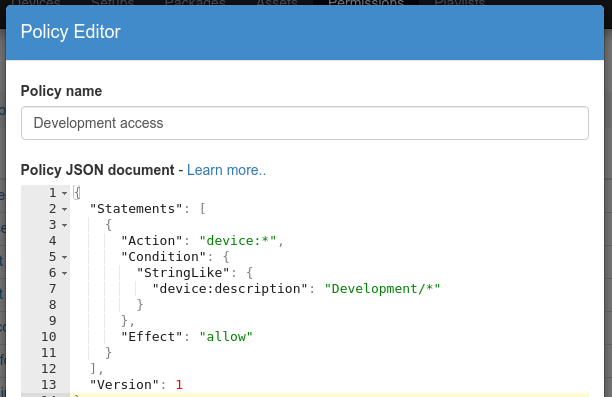Screen dimensions: 612x397
Task: Click line number 12 in the gutter
Action: (x=49, y=369)
